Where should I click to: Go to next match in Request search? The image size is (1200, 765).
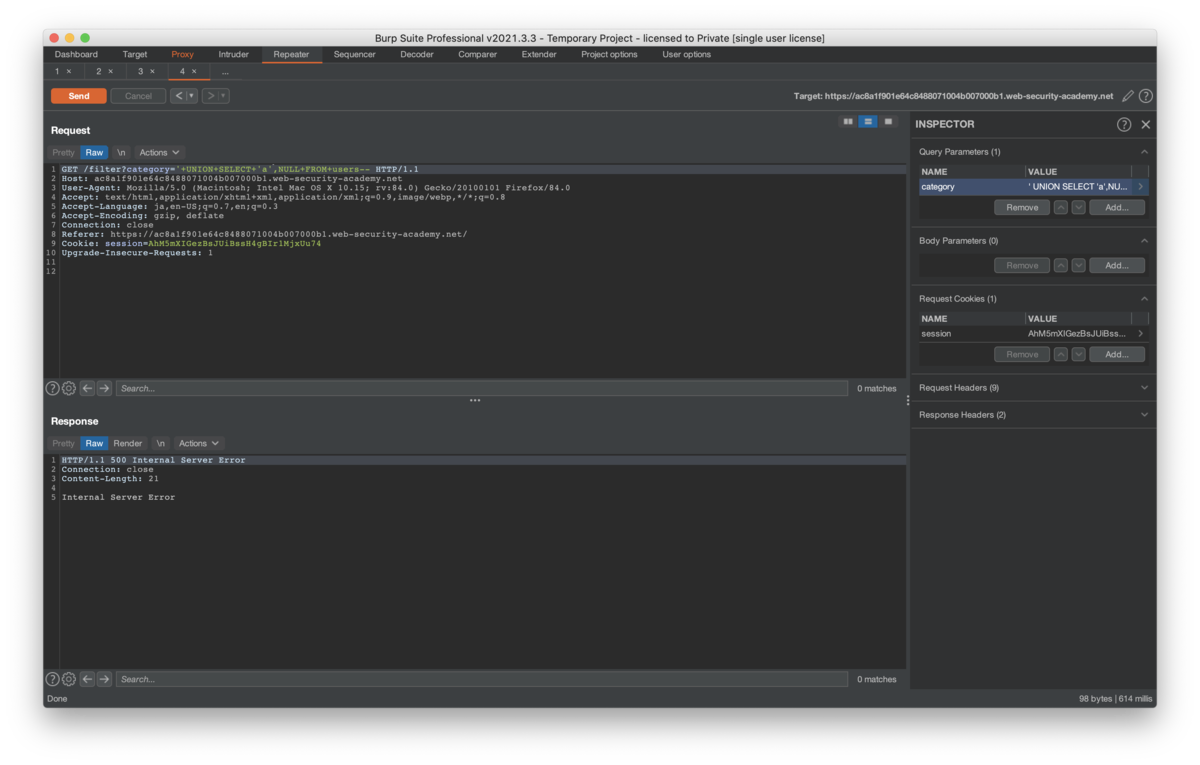point(104,388)
